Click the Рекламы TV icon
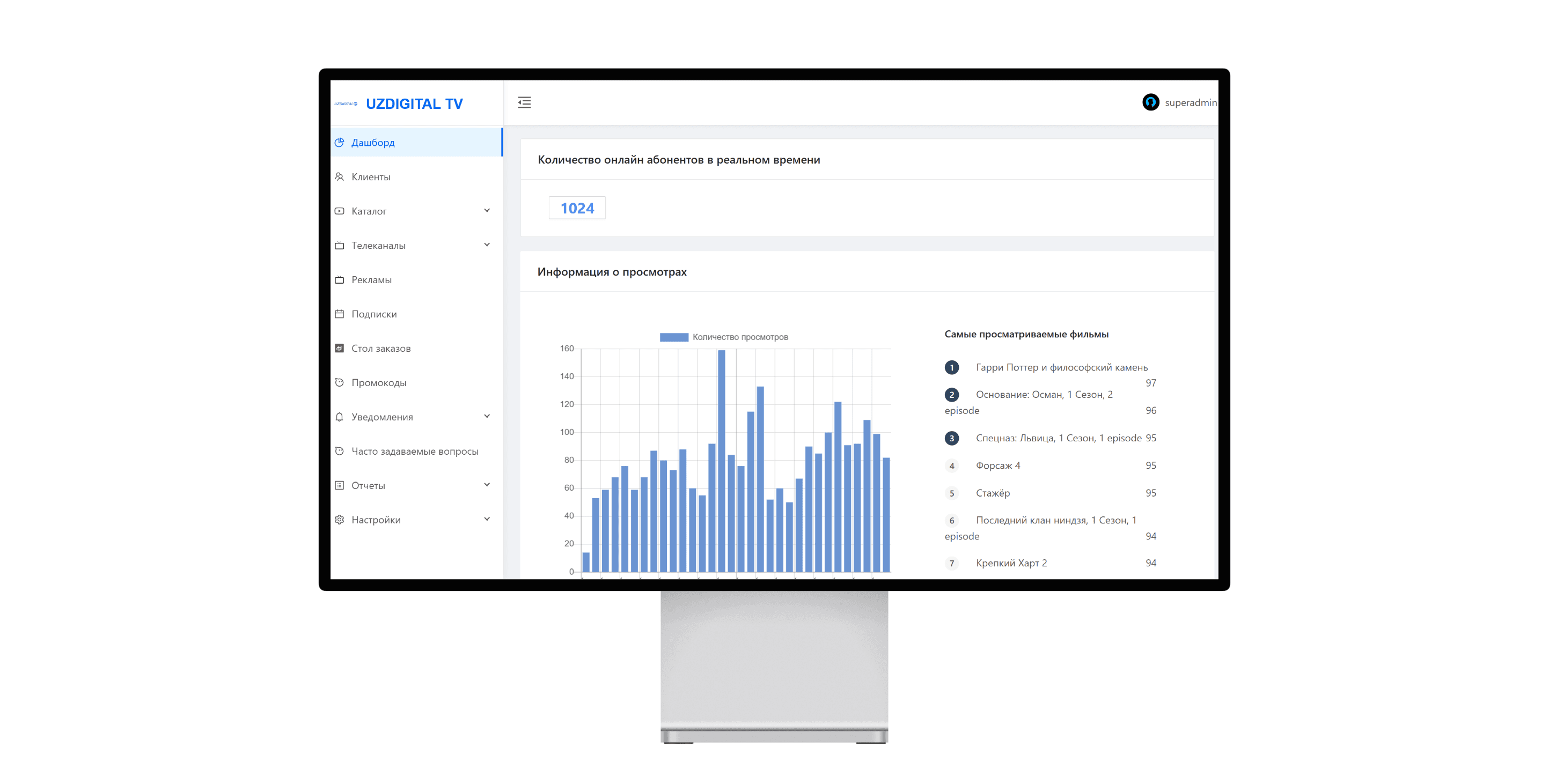The height and width of the screenshot is (784, 1549). pyautogui.click(x=339, y=279)
